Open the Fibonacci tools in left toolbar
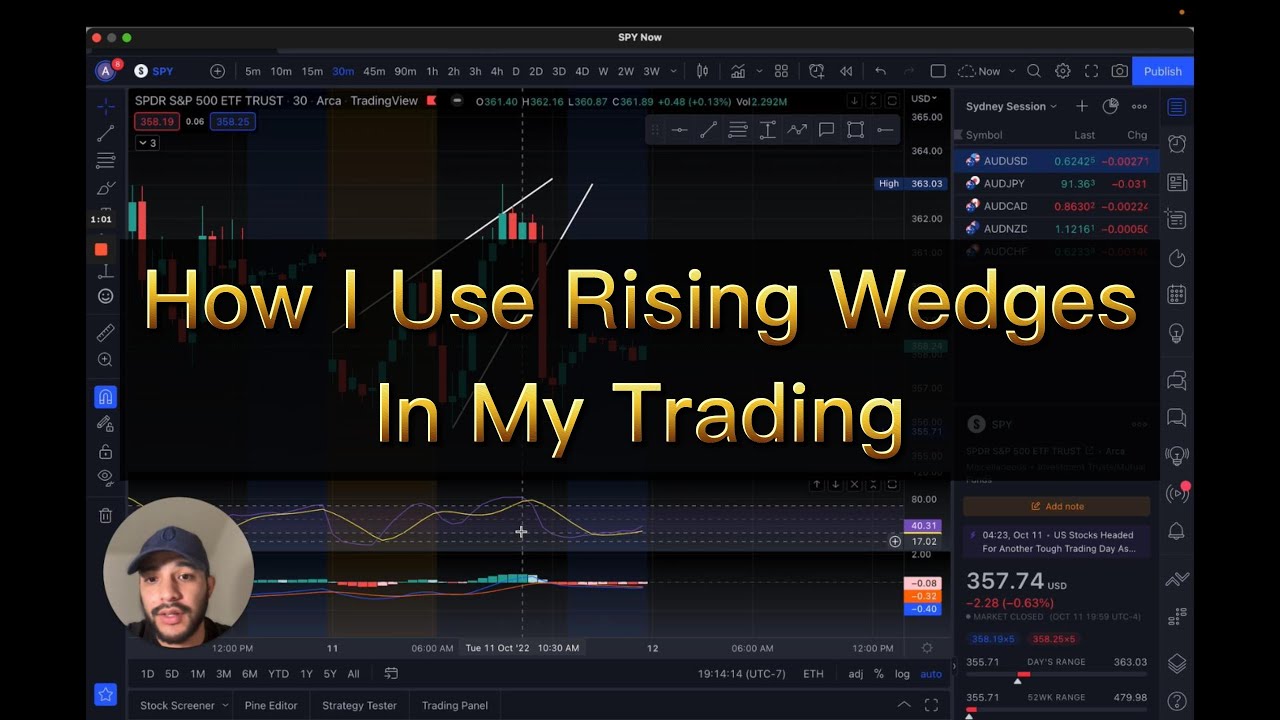1280x720 pixels. point(105,160)
